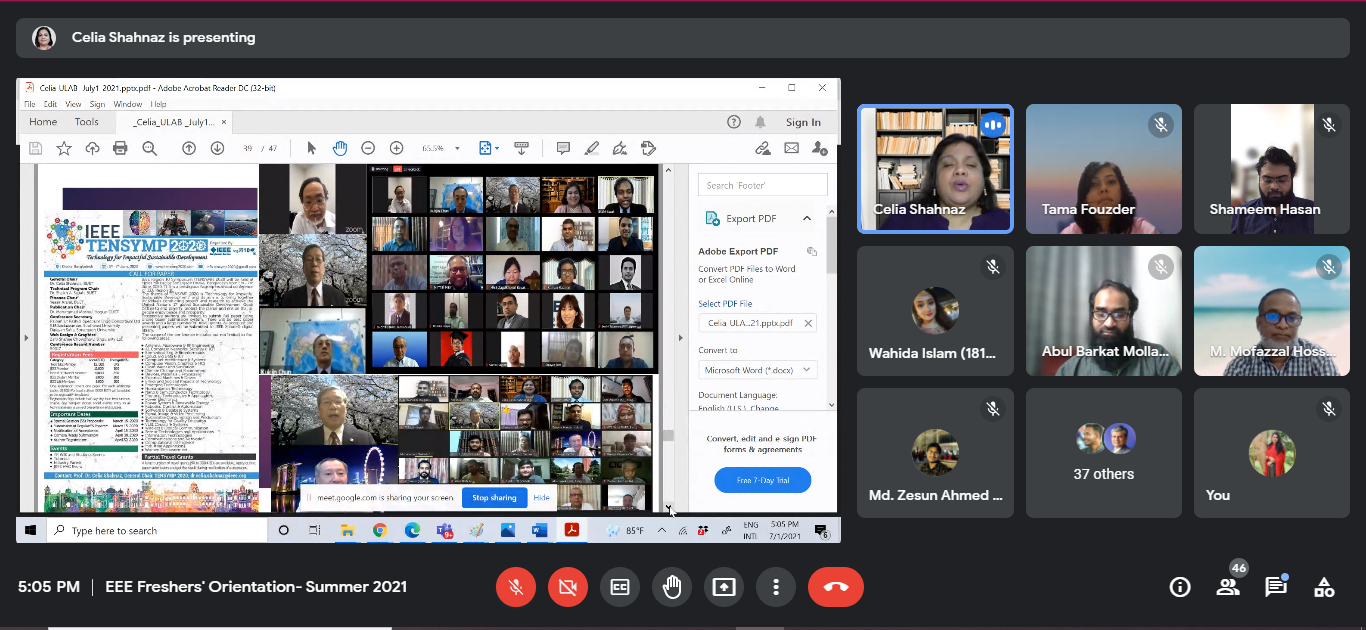The width and height of the screenshot is (1366, 630).
Task: Raise hand in the meeting
Action: (x=671, y=587)
